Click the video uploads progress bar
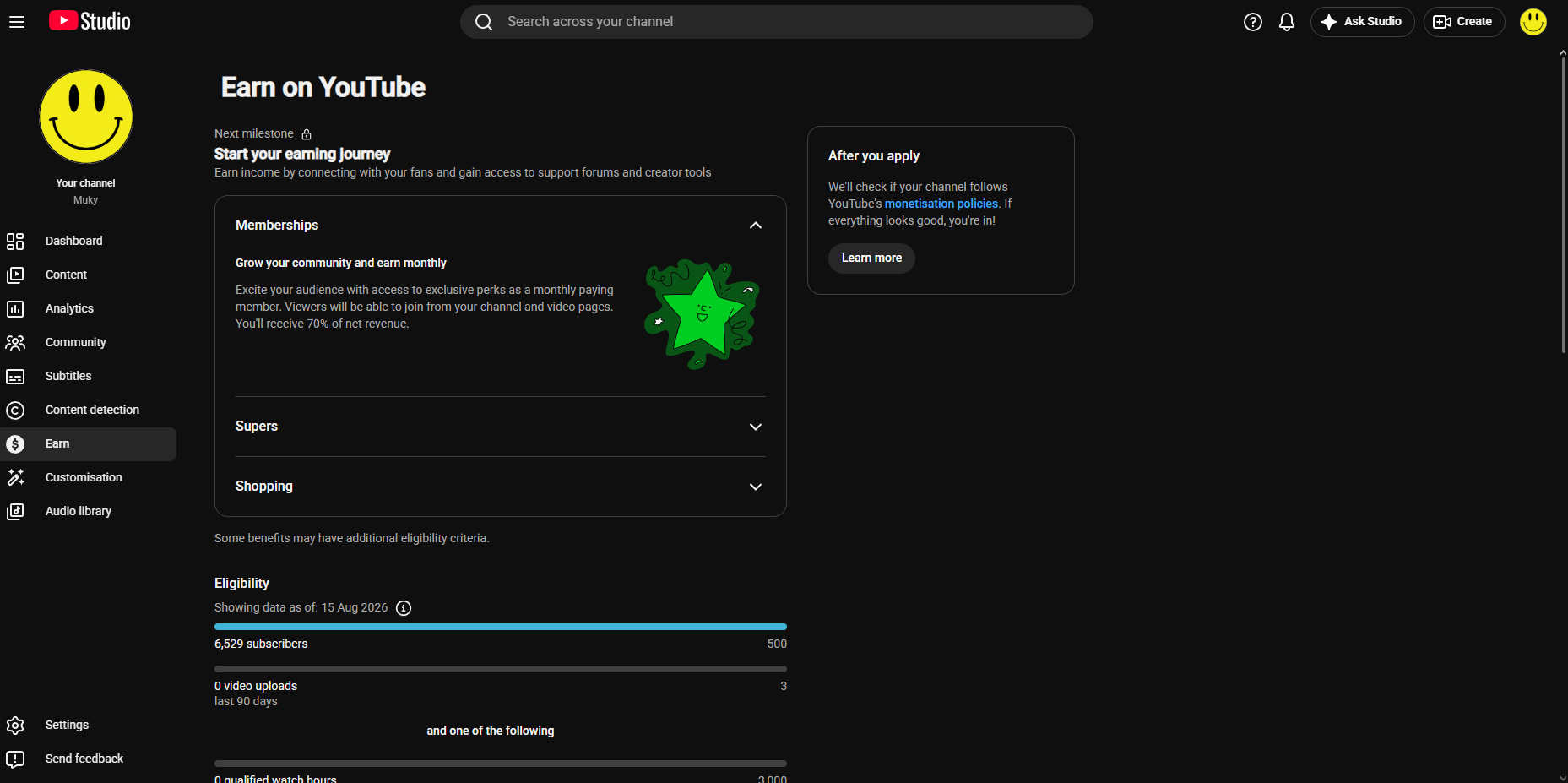 (x=501, y=669)
